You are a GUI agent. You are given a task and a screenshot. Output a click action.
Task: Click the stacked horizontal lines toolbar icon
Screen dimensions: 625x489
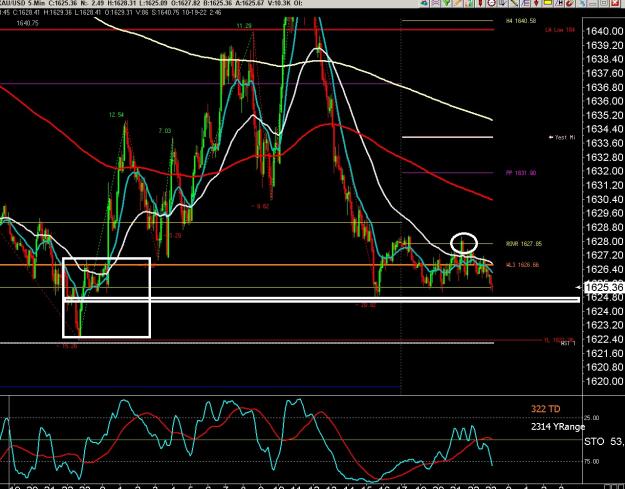click(435, 3)
